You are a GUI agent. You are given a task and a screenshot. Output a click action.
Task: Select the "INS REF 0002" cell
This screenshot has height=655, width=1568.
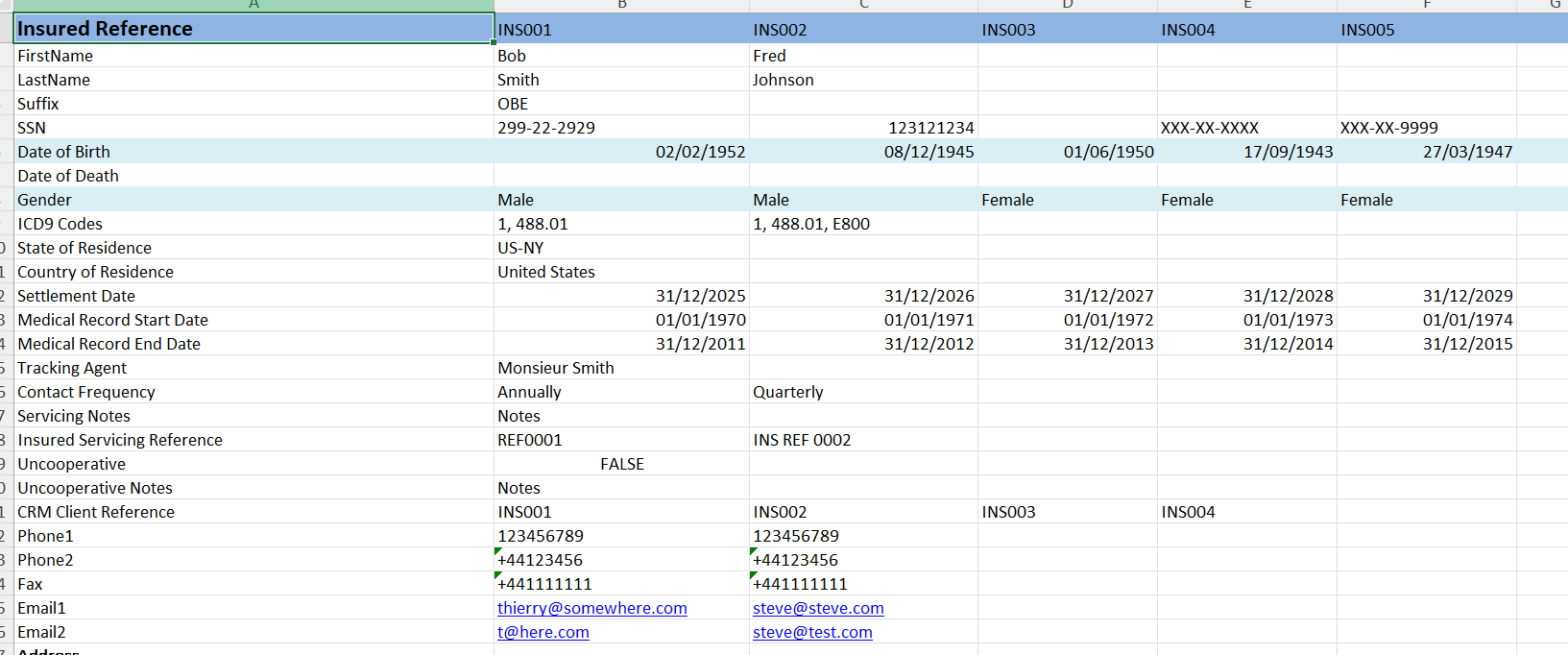pos(802,440)
